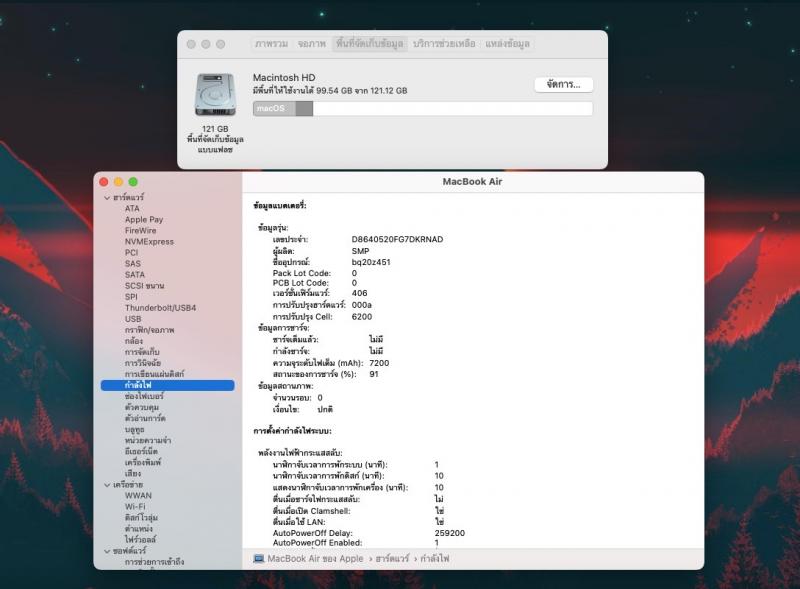
Task: Click the MacBook Air window title
Action: tap(472, 182)
